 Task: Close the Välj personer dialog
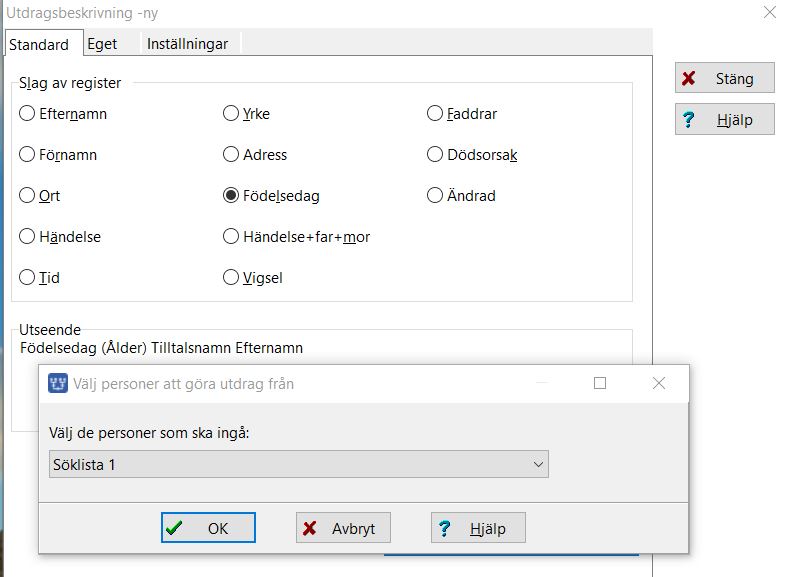click(658, 383)
